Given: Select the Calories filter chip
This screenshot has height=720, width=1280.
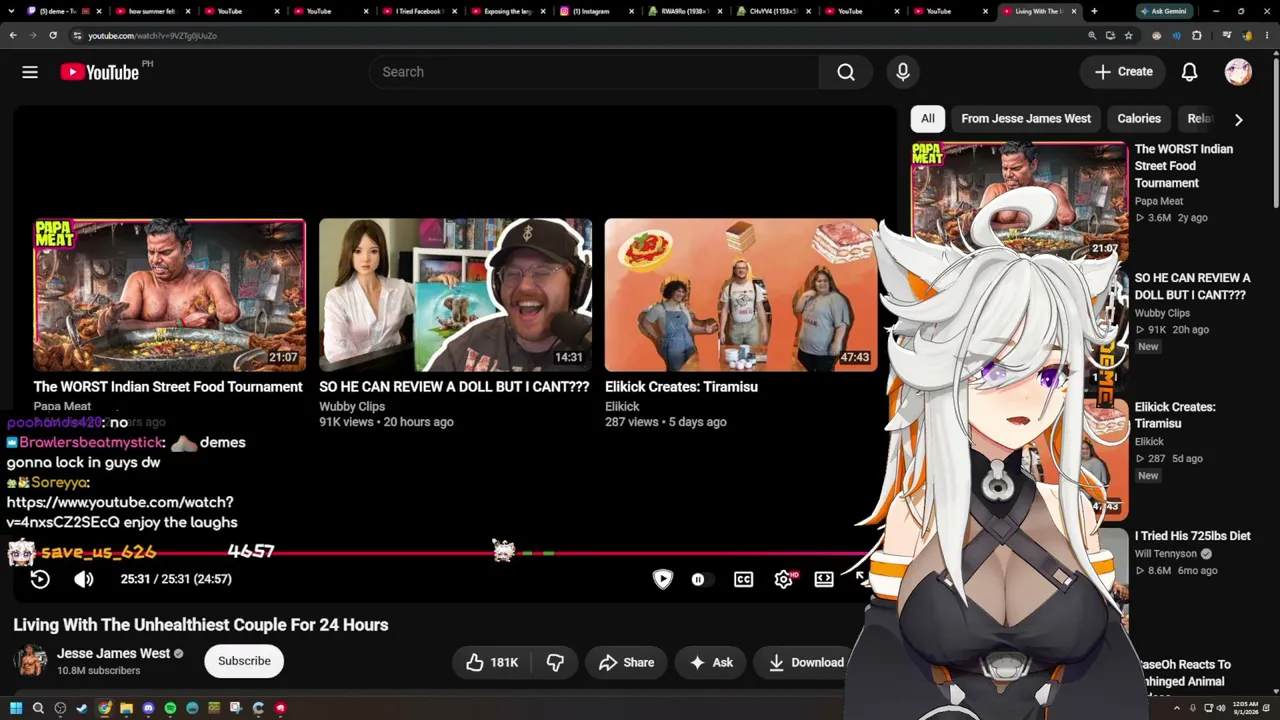Looking at the screenshot, I should 1139,118.
